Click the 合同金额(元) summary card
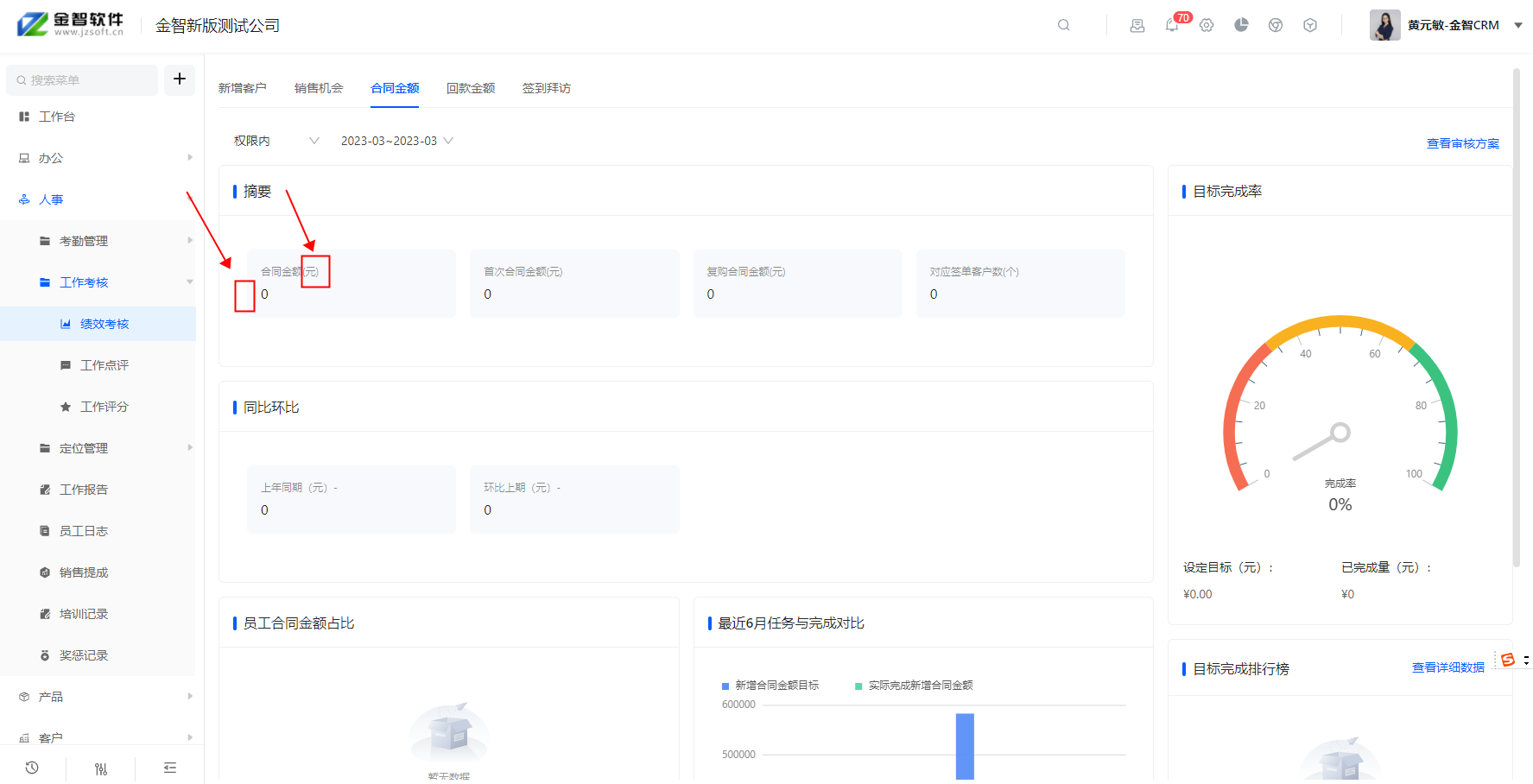The image size is (1533, 784). [x=352, y=283]
